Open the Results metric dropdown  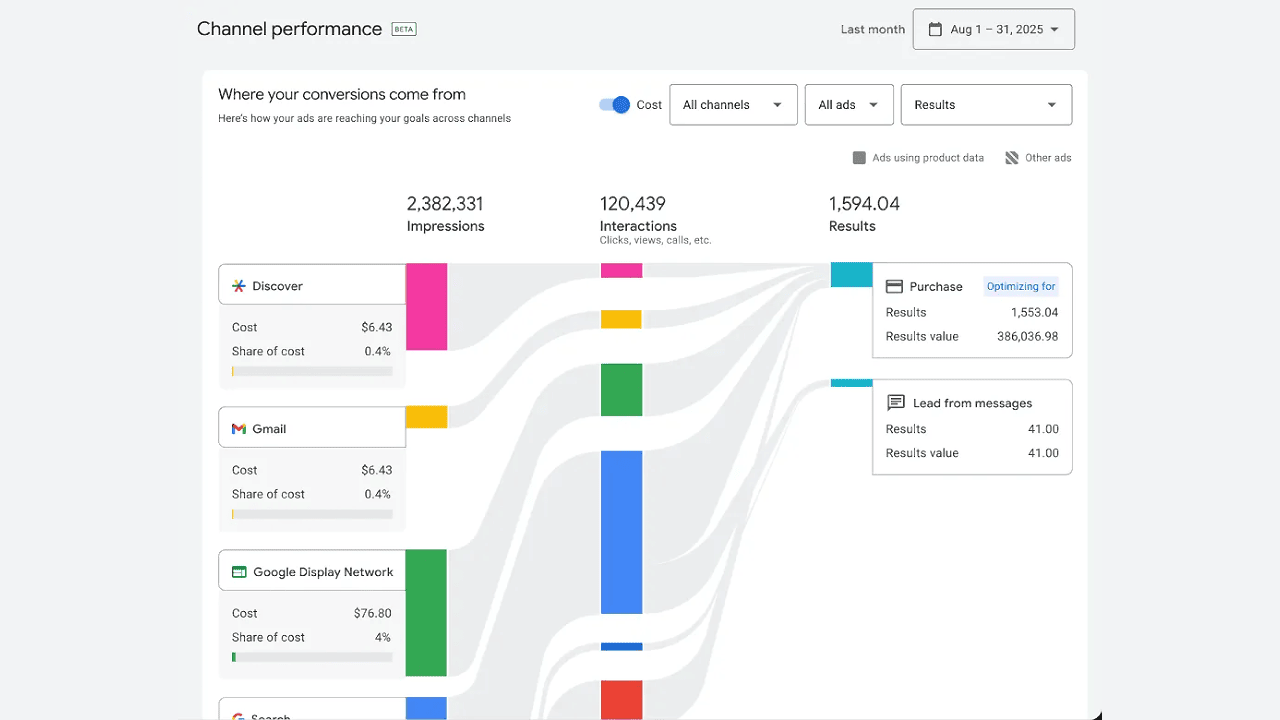tap(985, 105)
